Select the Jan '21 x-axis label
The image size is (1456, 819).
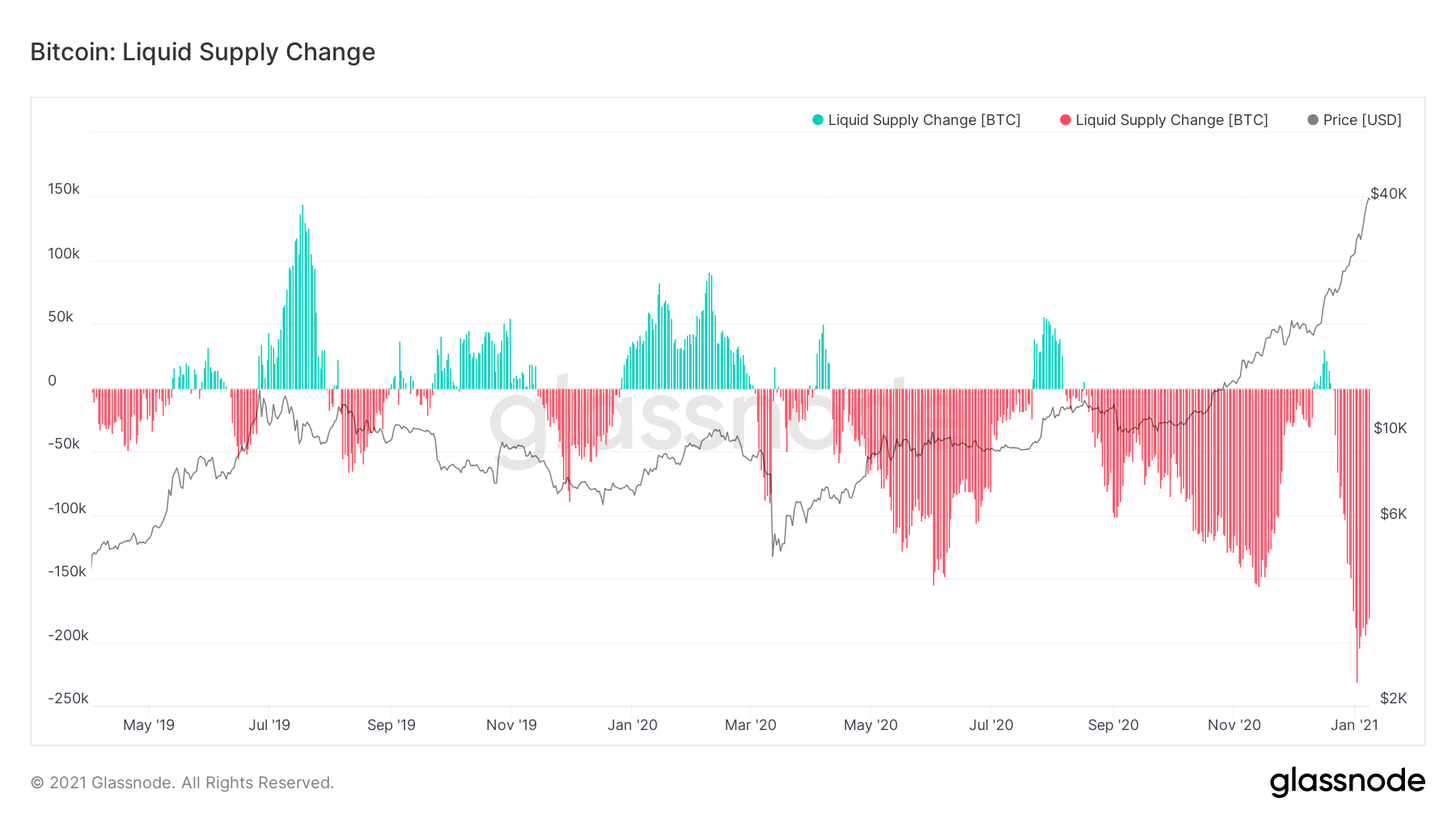pyautogui.click(x=1354, y=724)
